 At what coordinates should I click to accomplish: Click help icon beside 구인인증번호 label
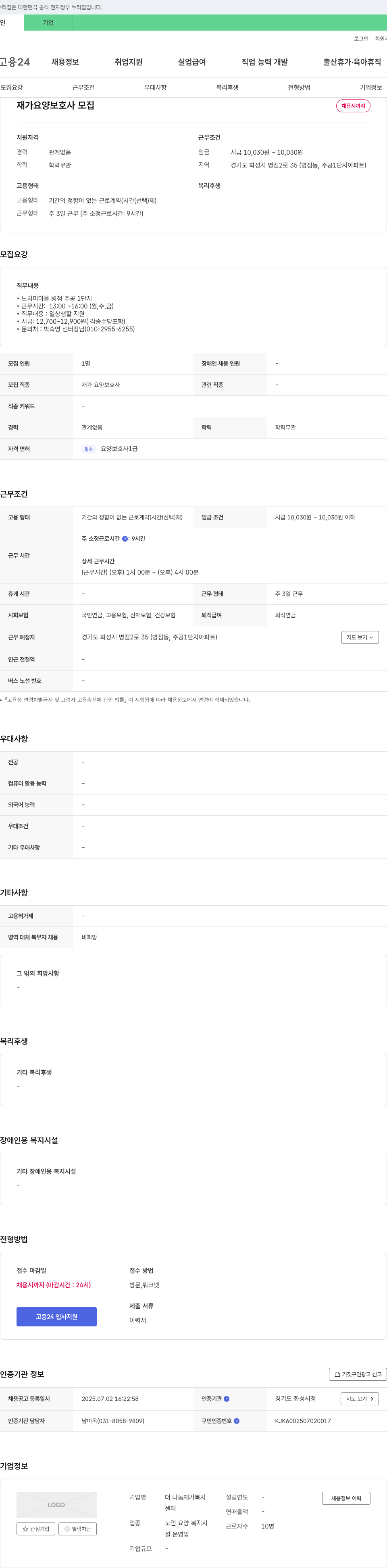click(x=237, y=1421)
